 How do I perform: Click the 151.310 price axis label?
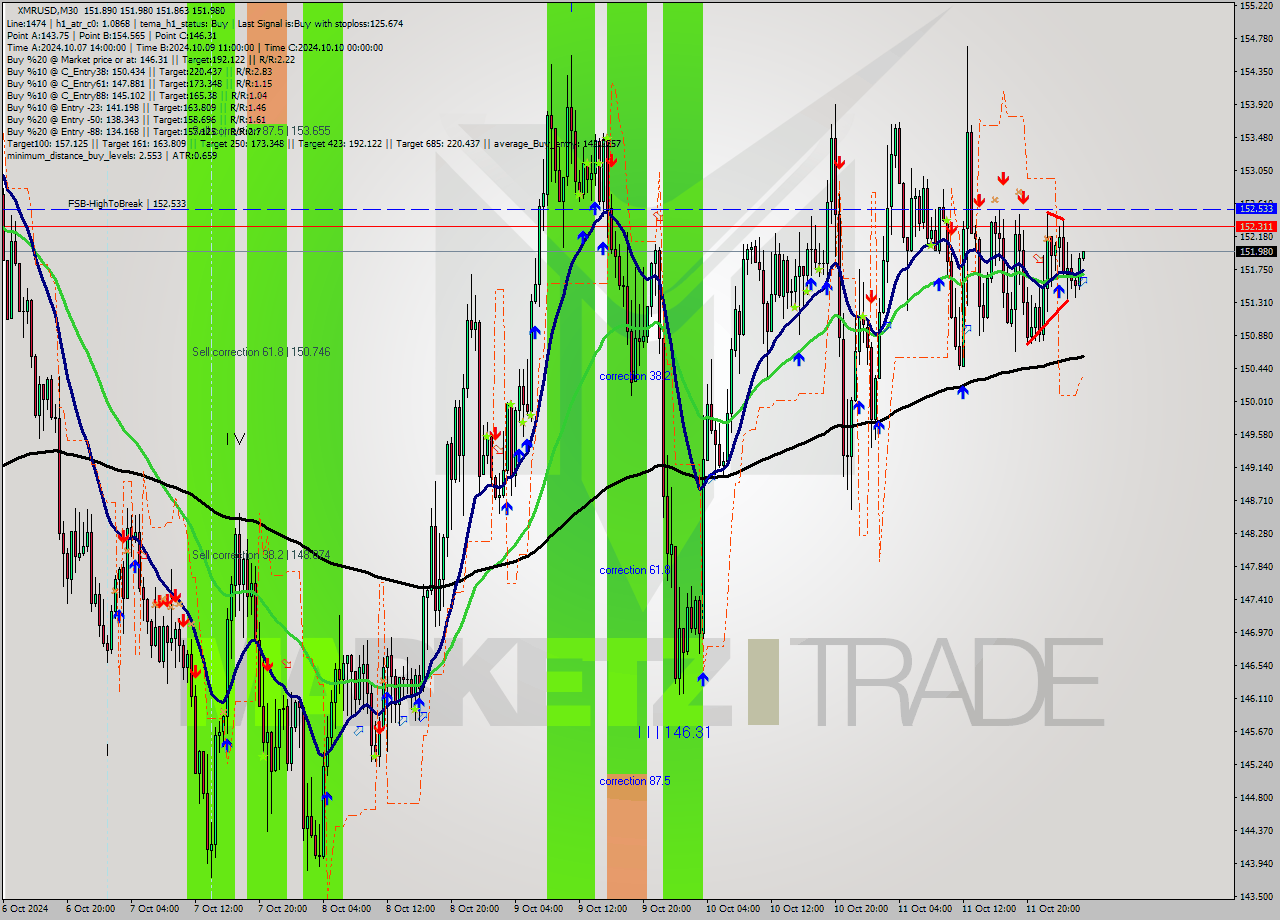(x=1255, y=303)
